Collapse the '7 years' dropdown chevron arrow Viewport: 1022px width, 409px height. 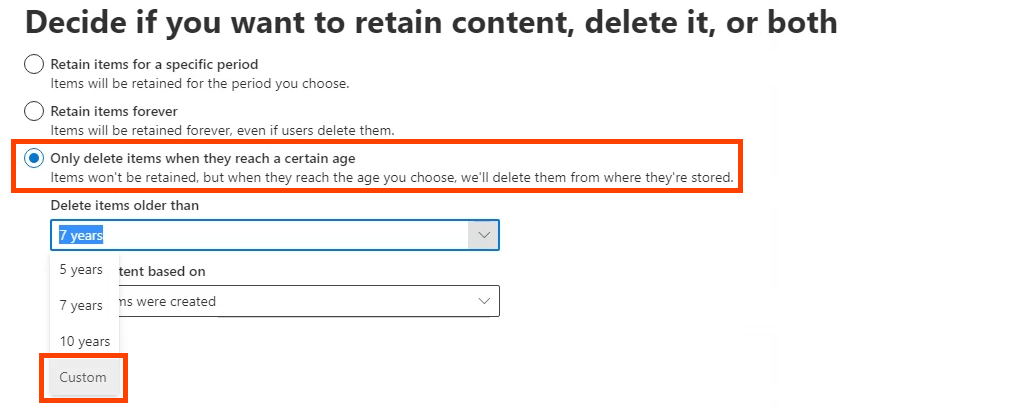pos(483,235)
